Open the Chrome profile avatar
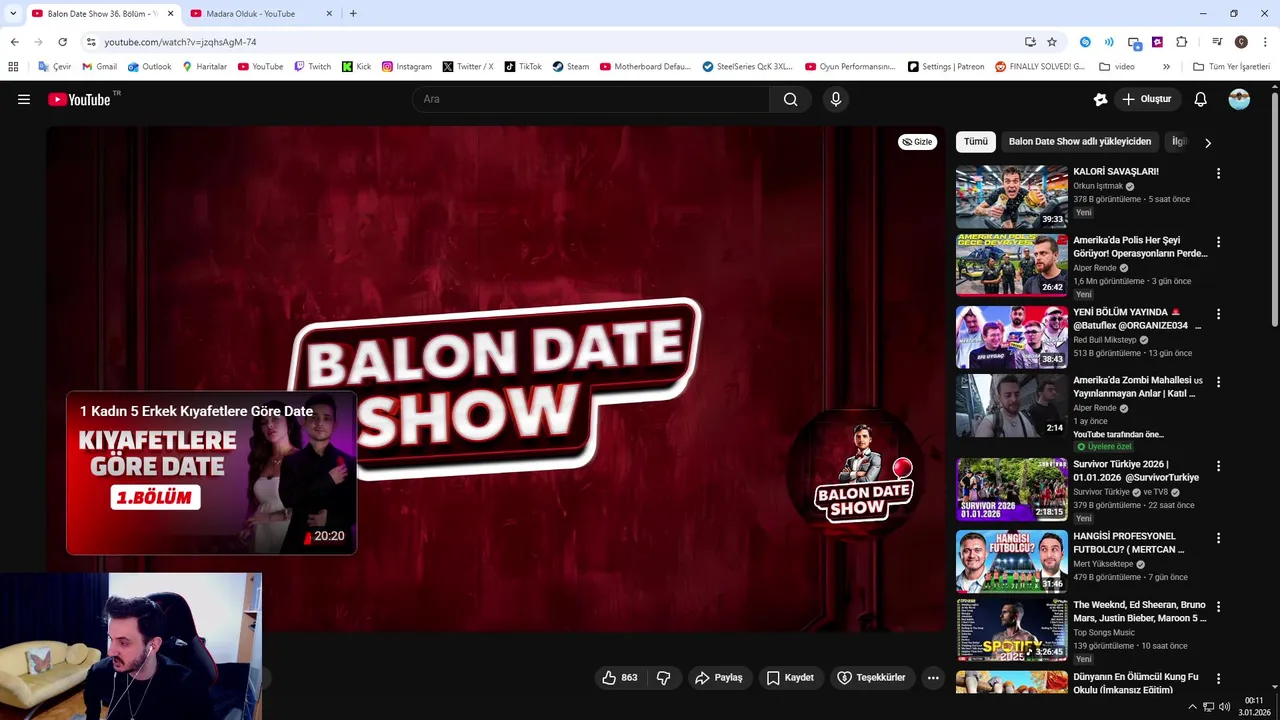The height and width of the screenshot is (720, 1280). pyautogui.click(x=1241, y=42)
